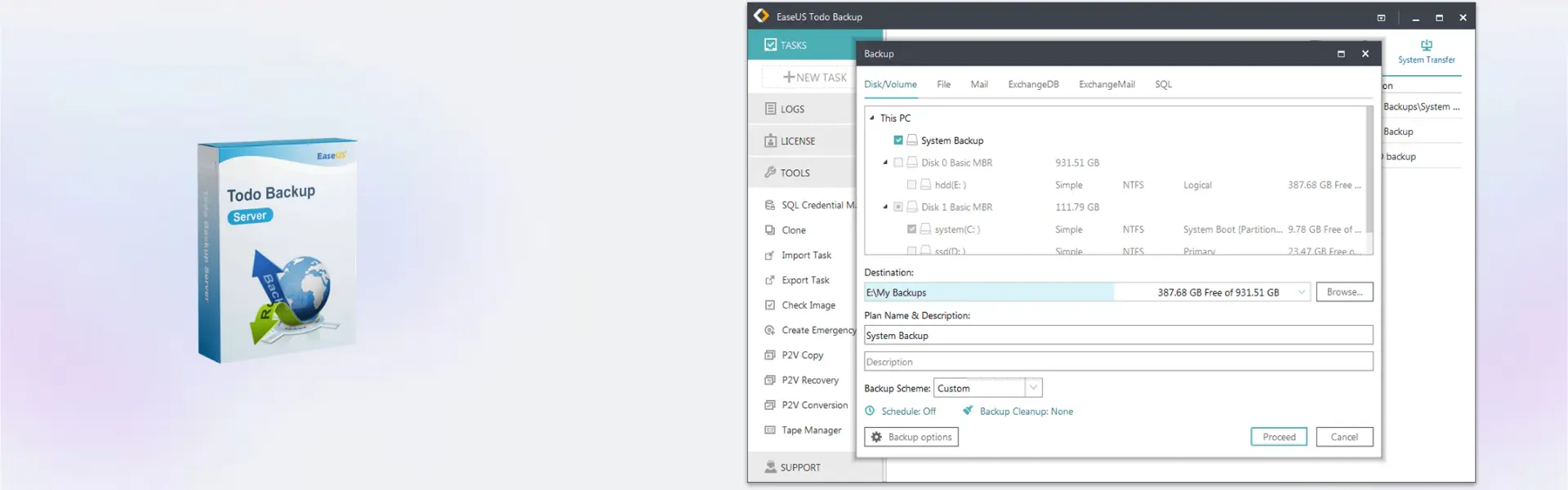This screenshot has height=490, width=1568.
Task: Click the System Backup drive icon
Action: tap(912, 140)
